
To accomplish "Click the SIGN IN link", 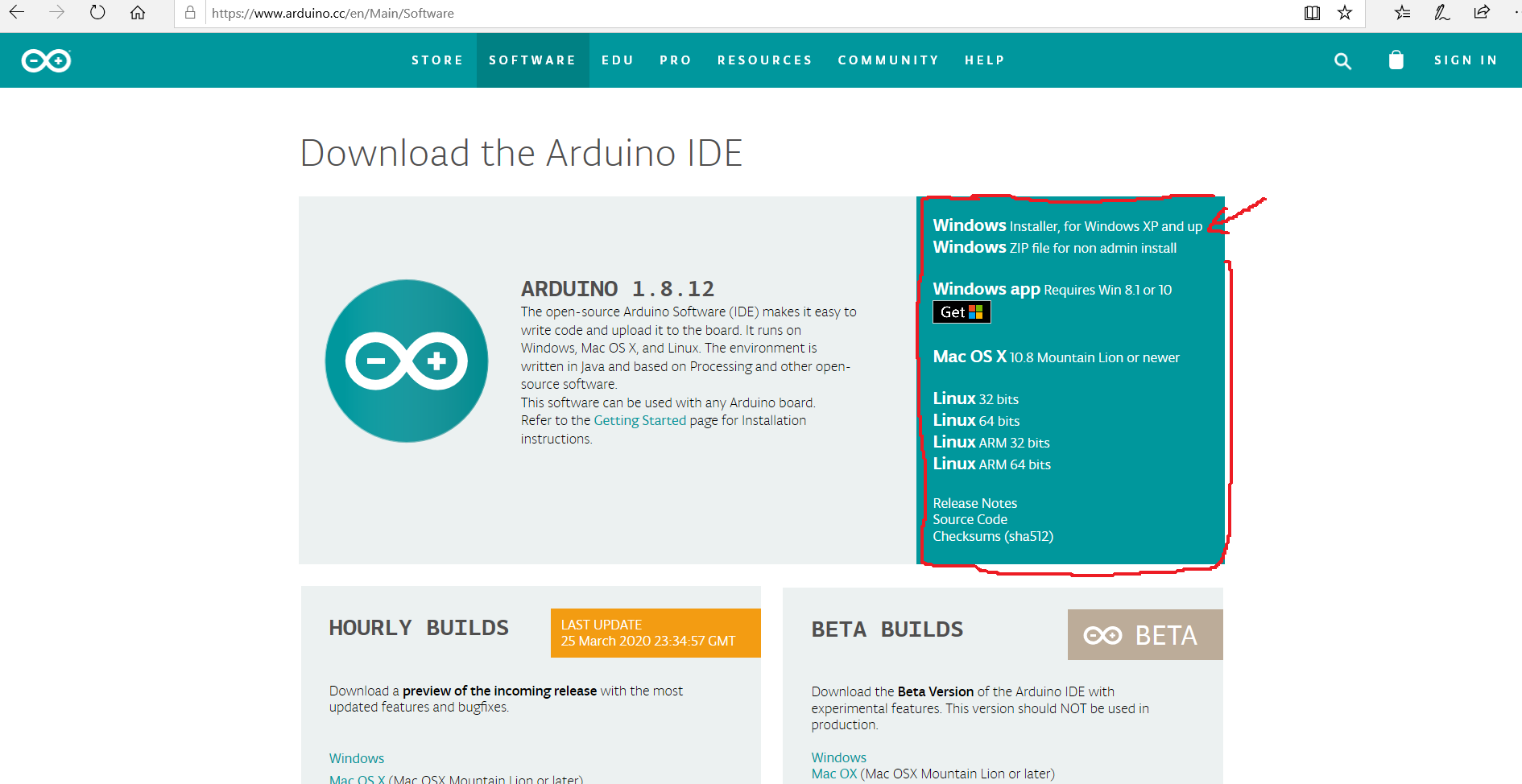I will [x=1466, y=60].
